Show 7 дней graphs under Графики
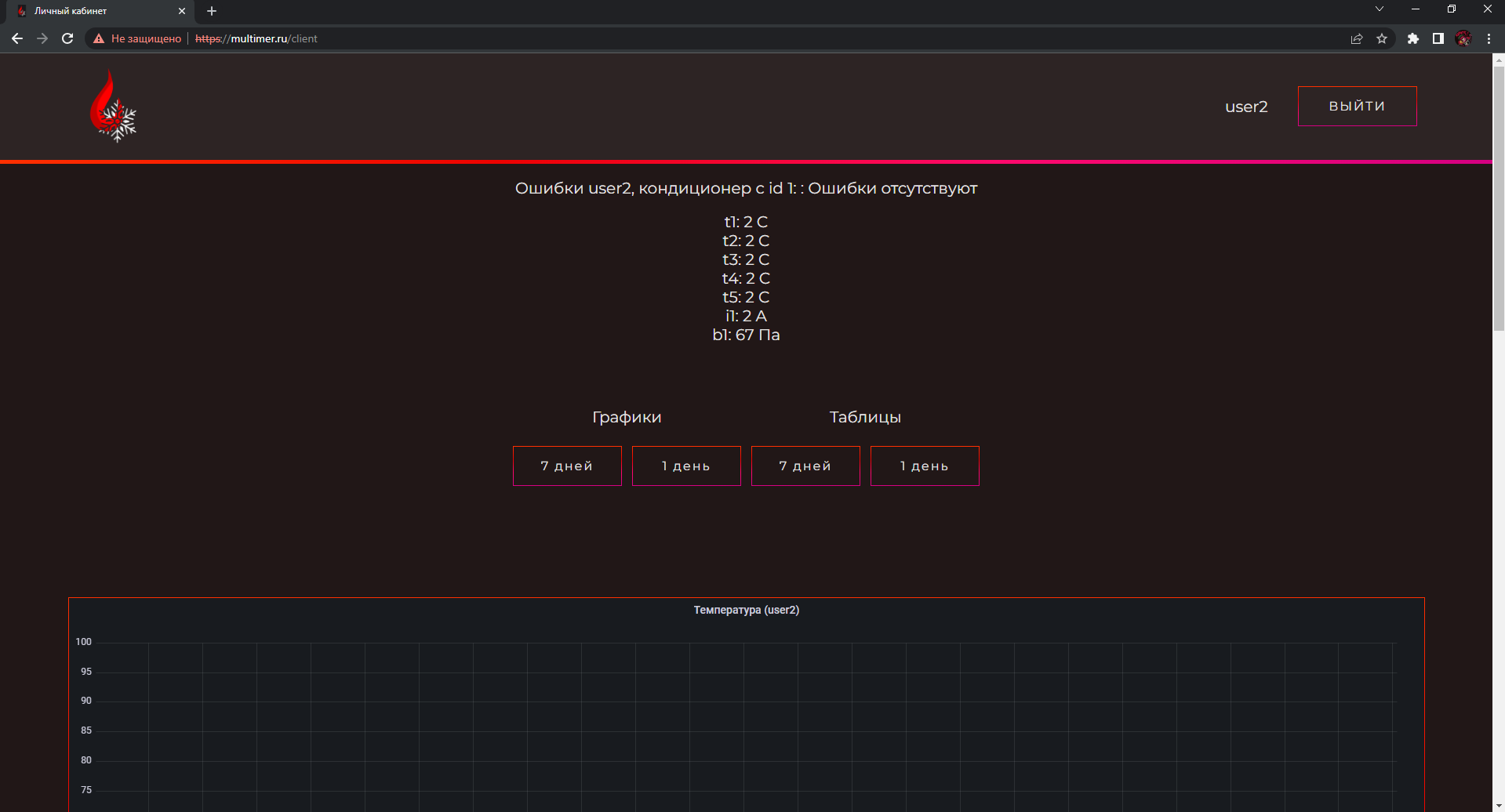 click(x=567, y=466)
